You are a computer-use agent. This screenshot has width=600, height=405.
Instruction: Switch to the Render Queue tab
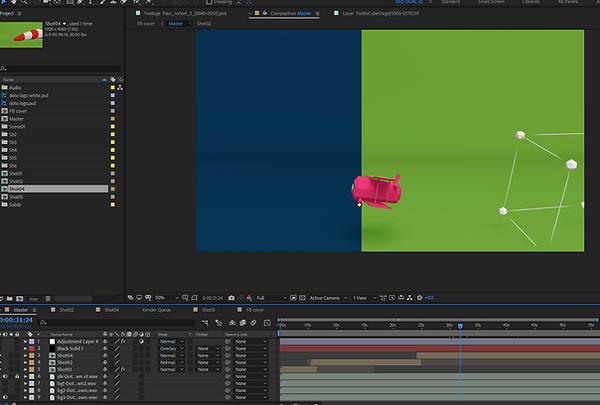coord(157,310)
